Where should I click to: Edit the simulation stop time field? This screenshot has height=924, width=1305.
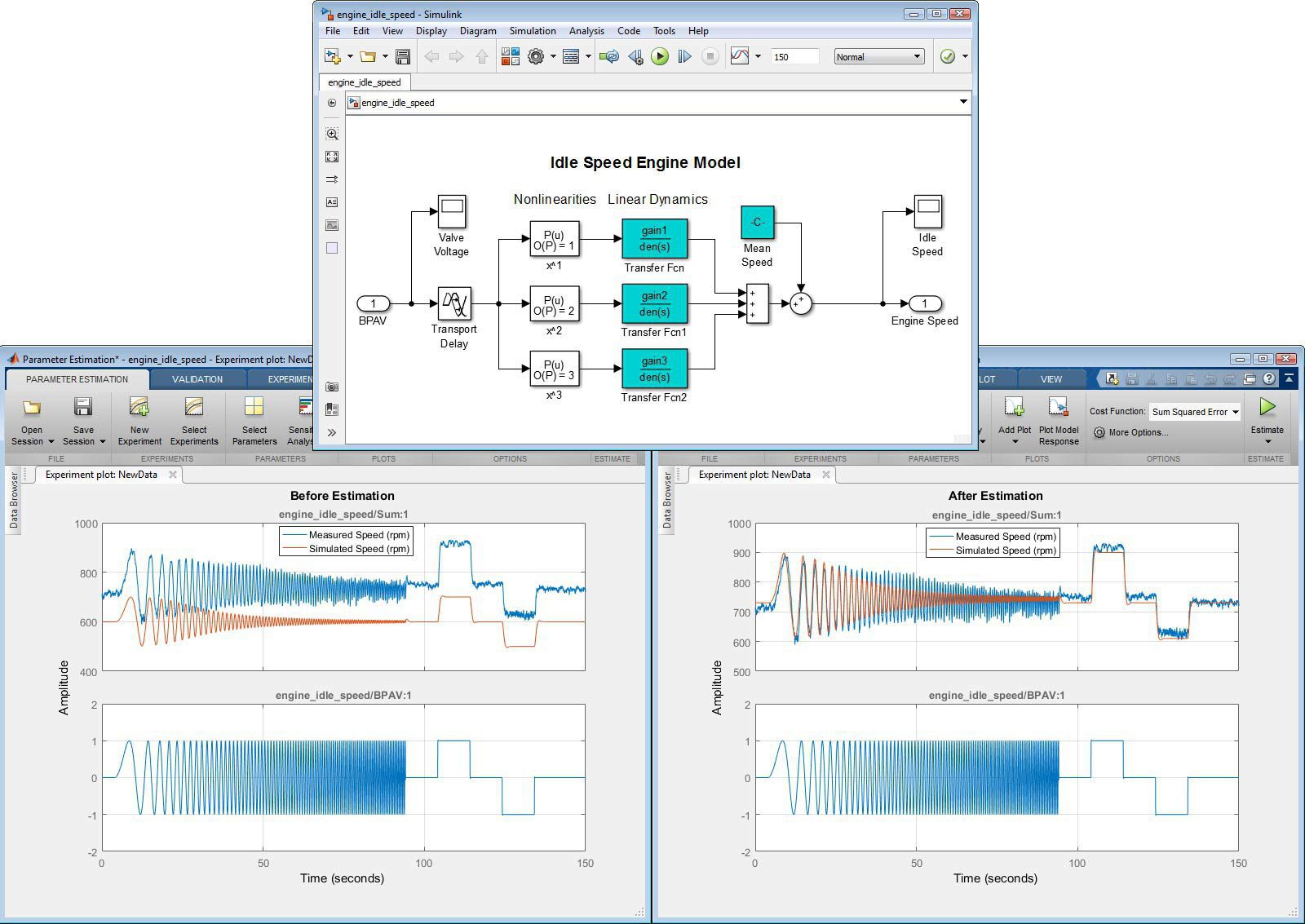794,56
